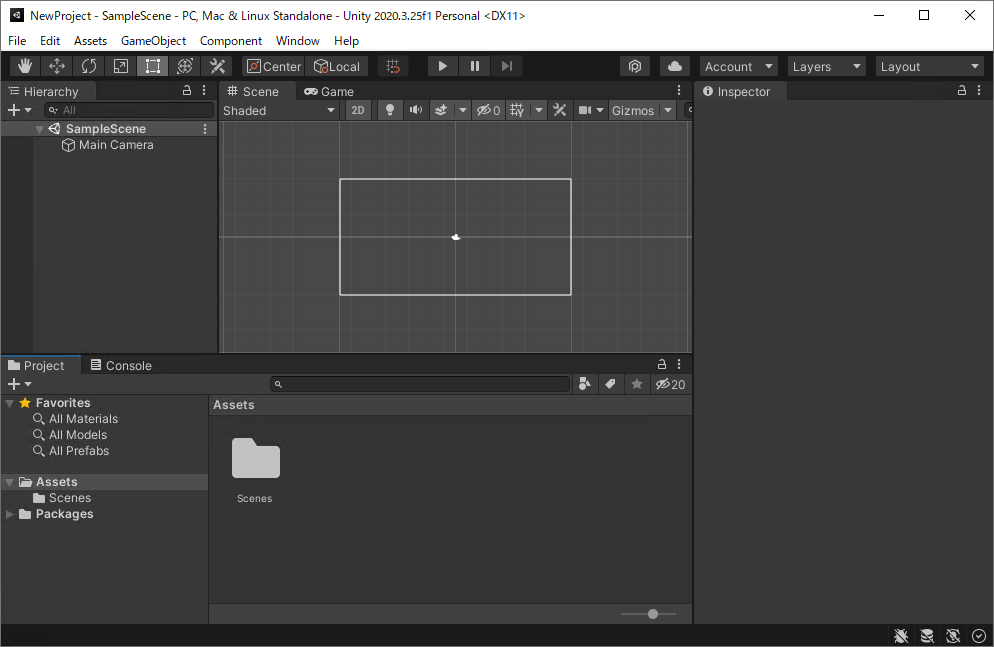Open SampleScene options menu
Viewport: 994px width, 647px height.
pyautogui.click(x=205, y=129)
